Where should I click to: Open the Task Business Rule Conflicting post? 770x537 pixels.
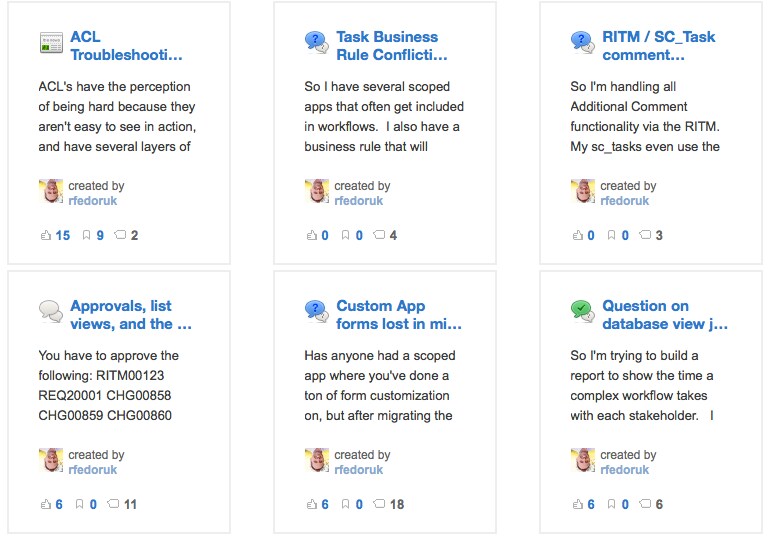[392, 46]
